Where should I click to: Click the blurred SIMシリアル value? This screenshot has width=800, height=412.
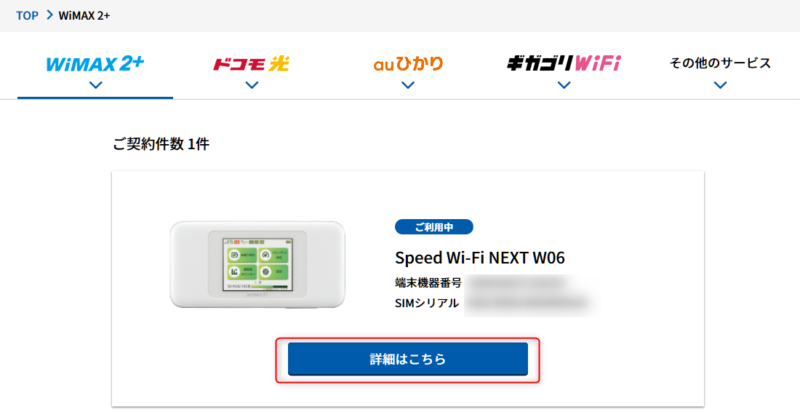tap(530, 303)
